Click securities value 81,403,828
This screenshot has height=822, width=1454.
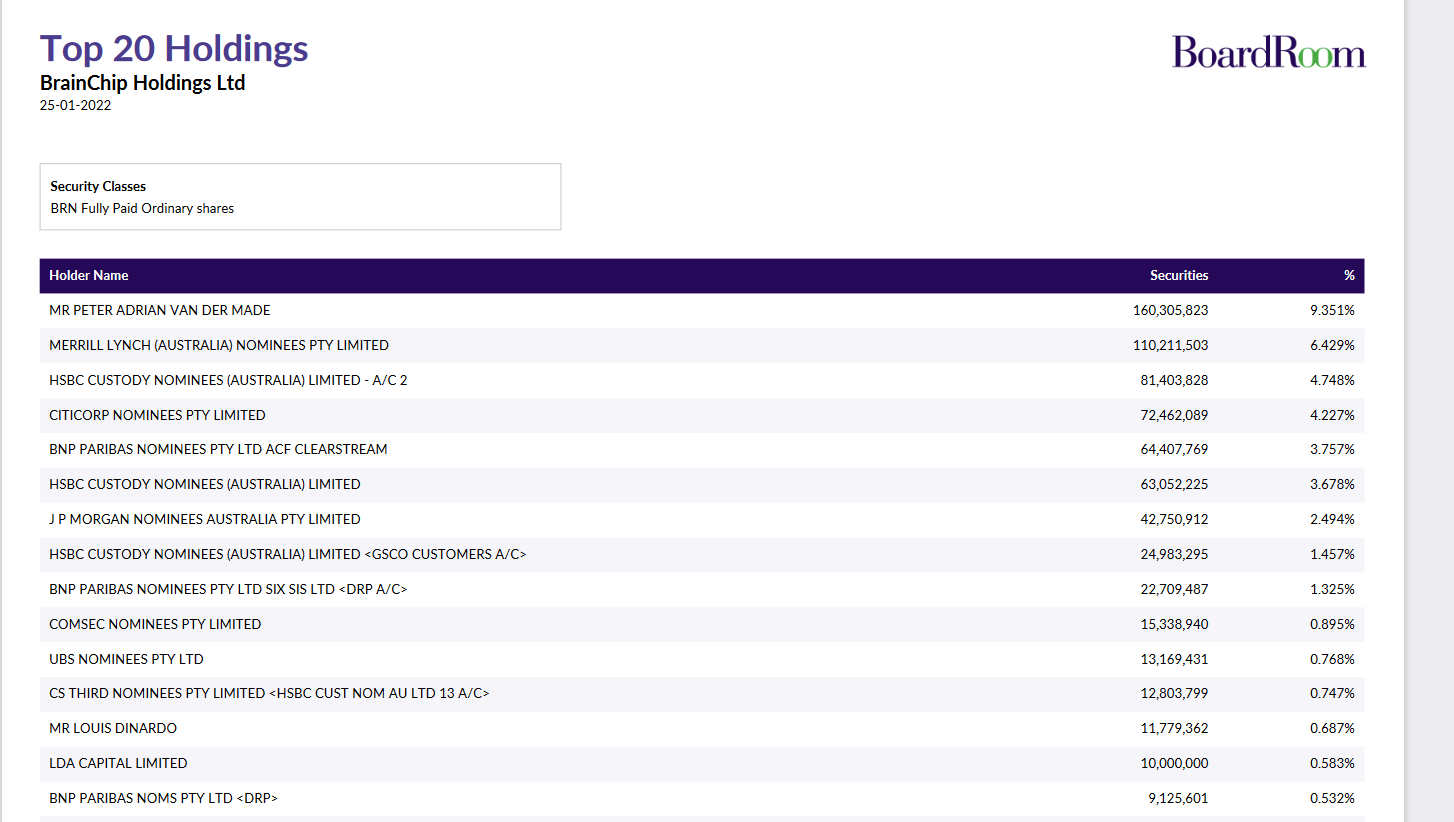[1174, 380]
